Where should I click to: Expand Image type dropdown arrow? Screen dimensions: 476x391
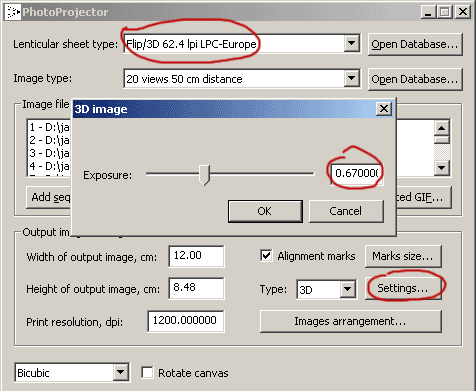point(351,79)
